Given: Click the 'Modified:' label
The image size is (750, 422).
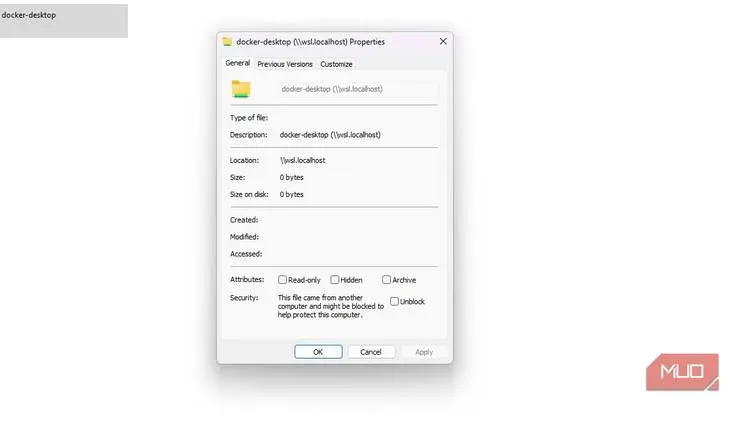Looking at the screenshot, I should [244, 237].
